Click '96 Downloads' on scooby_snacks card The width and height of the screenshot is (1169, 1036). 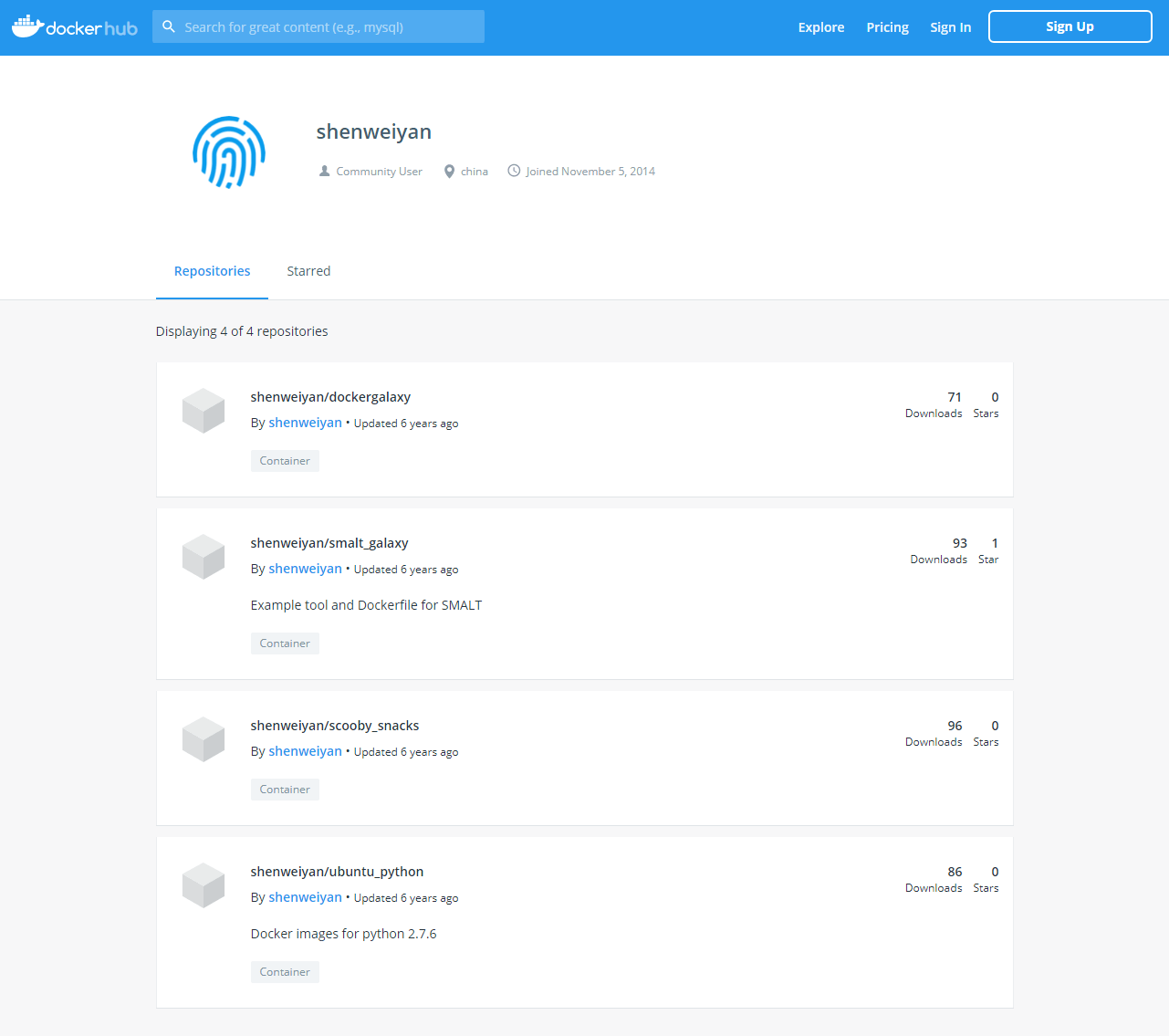pos(934,733)
